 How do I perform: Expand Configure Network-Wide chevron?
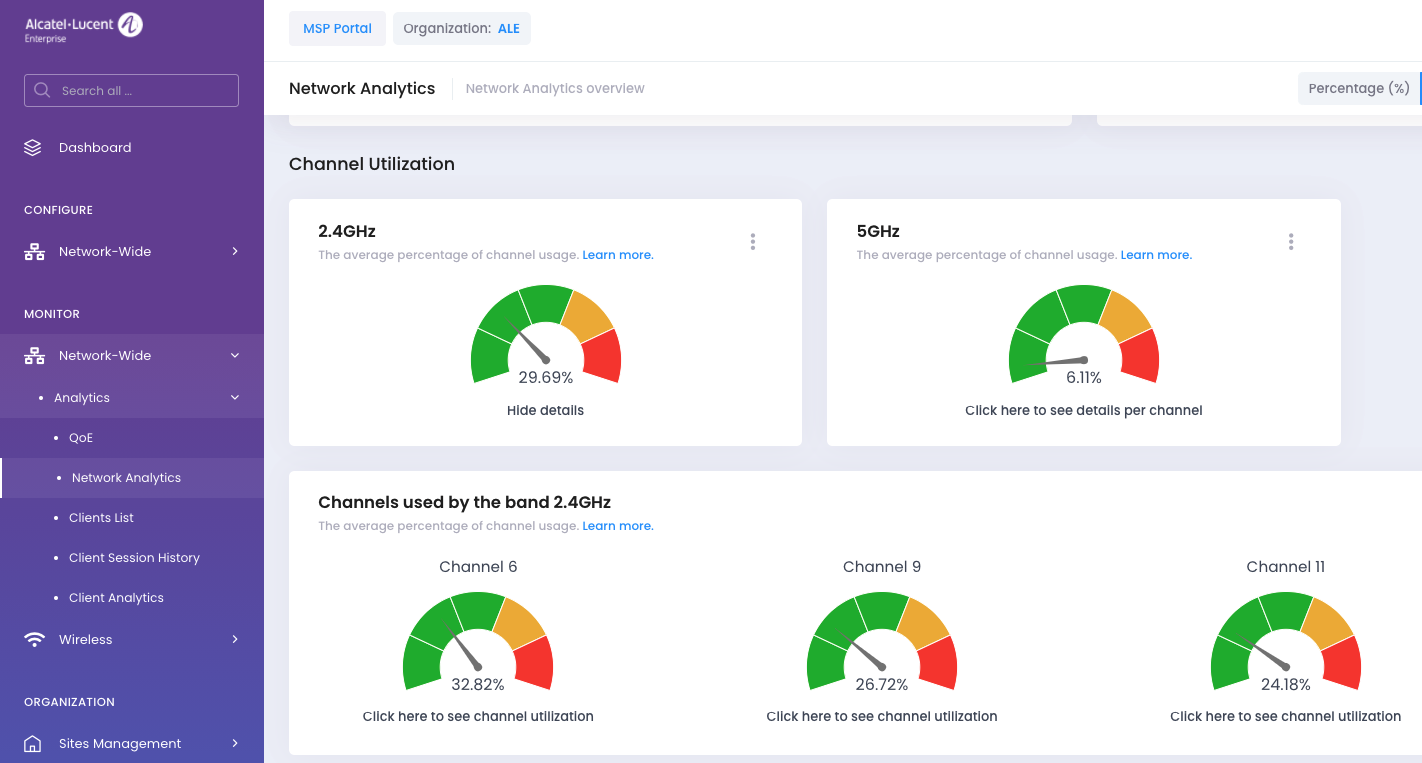[235, 252]
